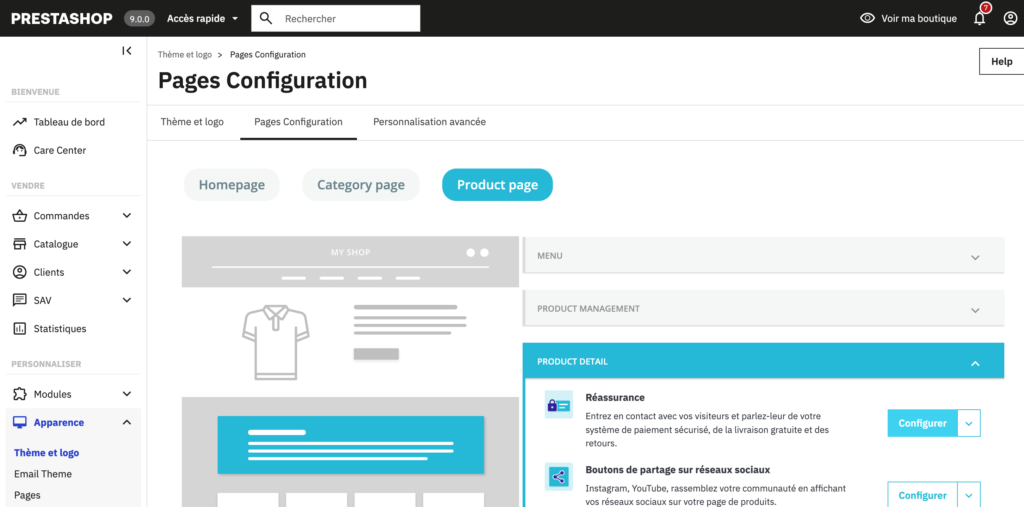Select the Product page pill
The image size is (1024, 507).
[497, 185]
